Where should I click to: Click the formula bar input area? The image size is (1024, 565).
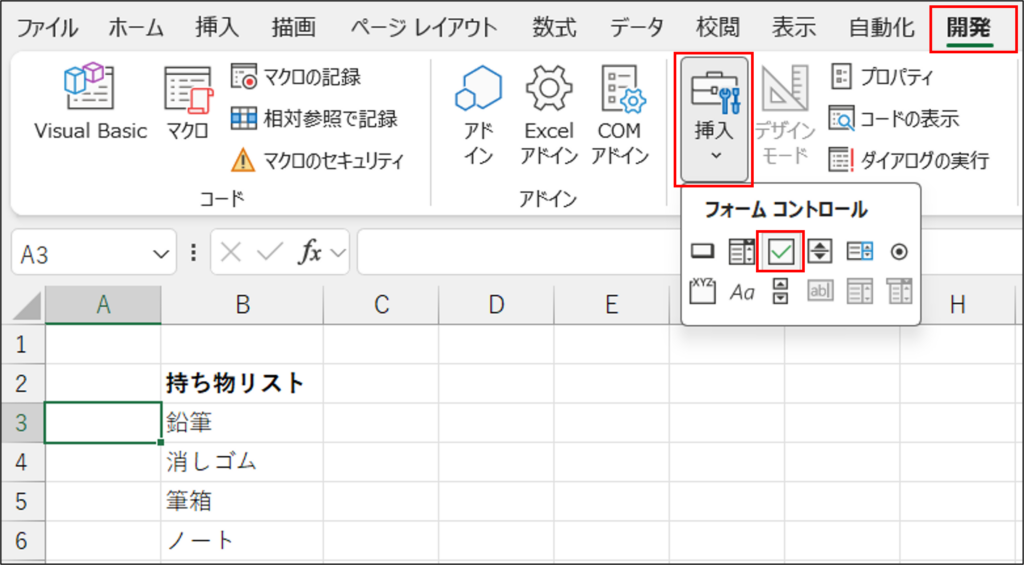pyautogui.click(x=517, y=252)
